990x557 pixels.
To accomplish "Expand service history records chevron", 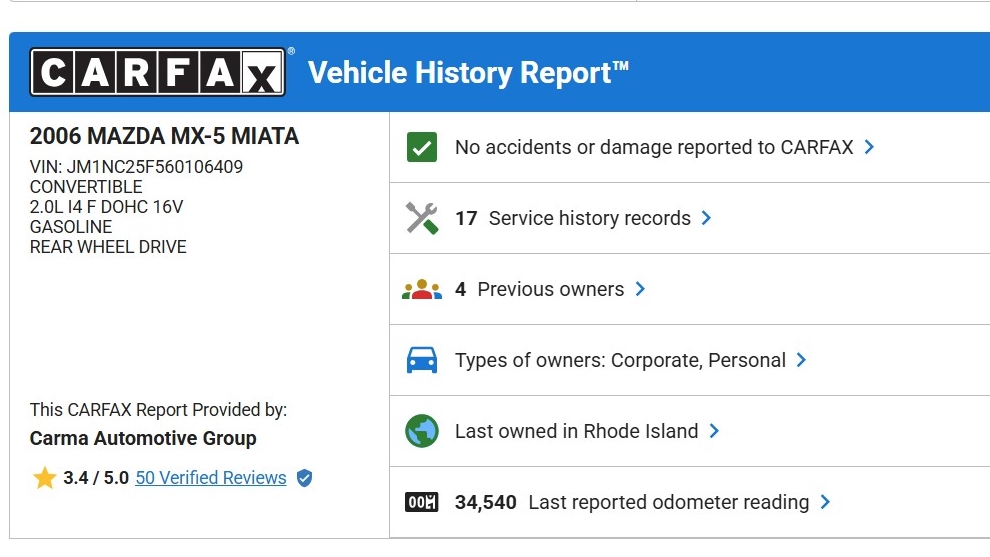I will click(706, 218).
